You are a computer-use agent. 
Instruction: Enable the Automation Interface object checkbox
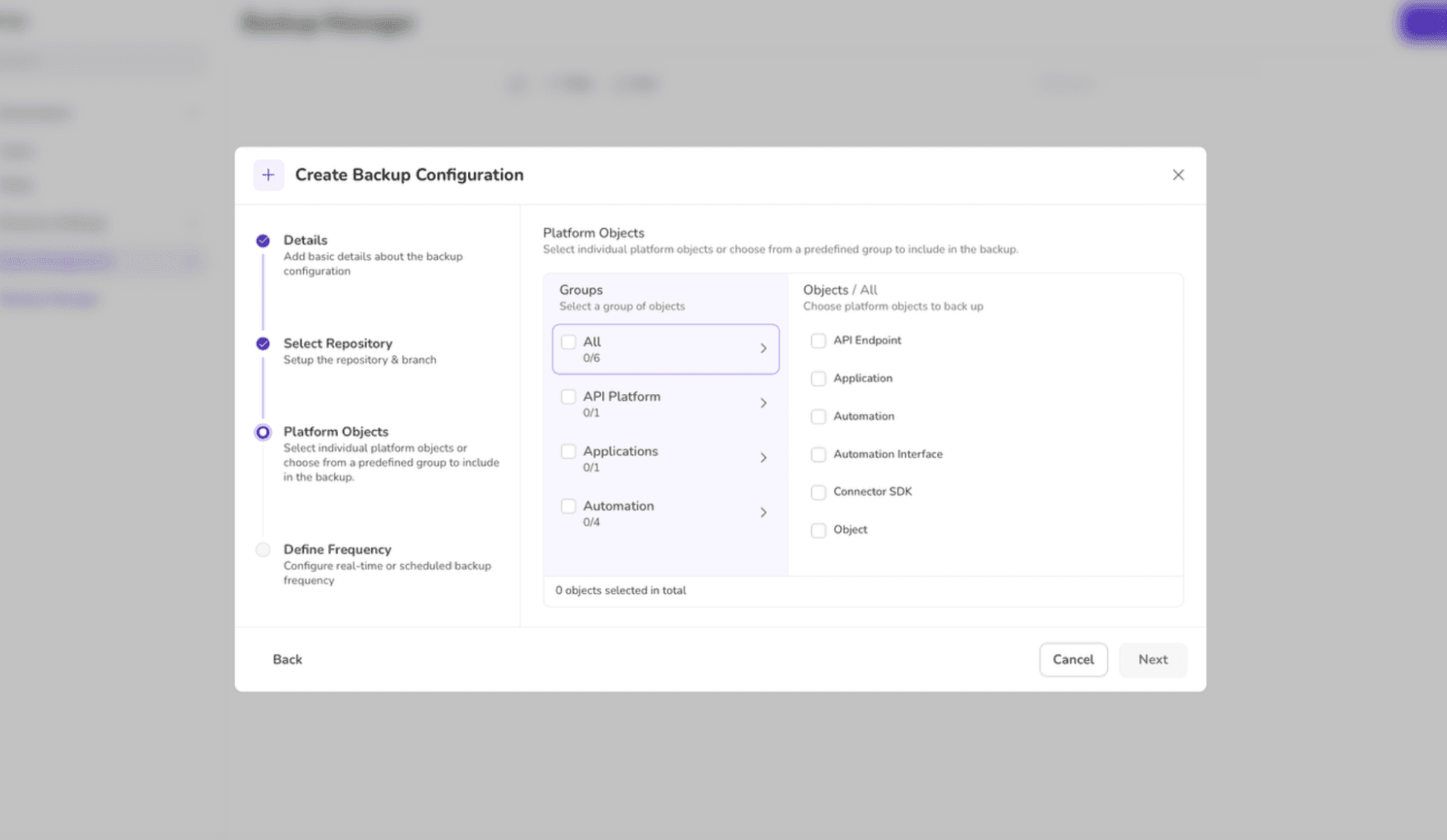818,455
